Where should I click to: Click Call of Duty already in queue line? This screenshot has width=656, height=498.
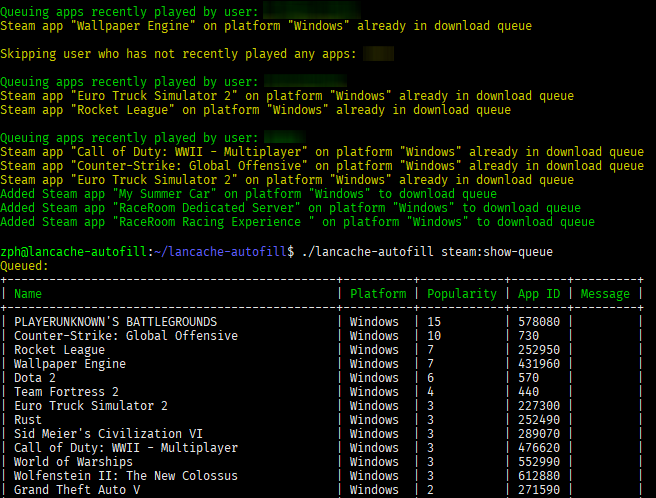tap(322, 152)
